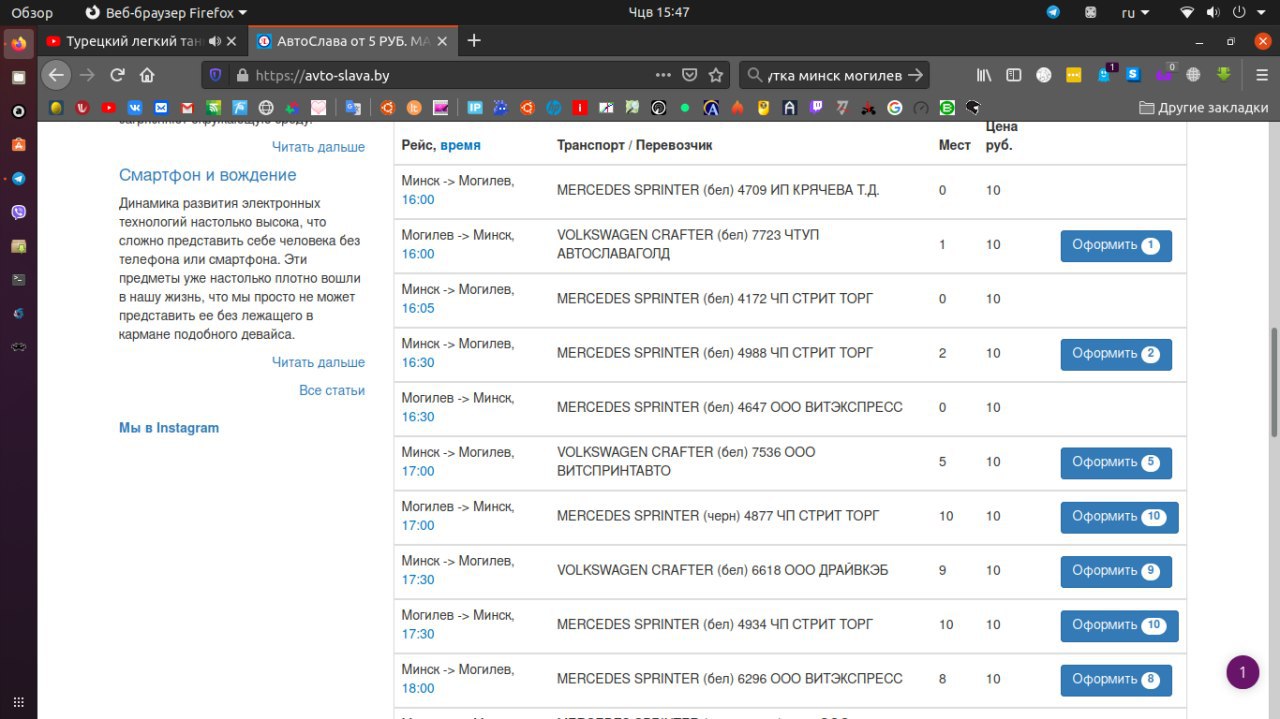Click 18:00 time link Минск-Могилев

418,688
